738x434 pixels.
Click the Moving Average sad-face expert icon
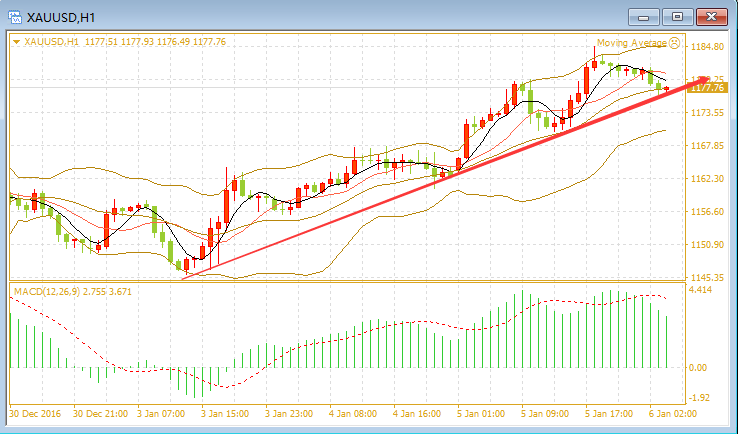(674, 43)
